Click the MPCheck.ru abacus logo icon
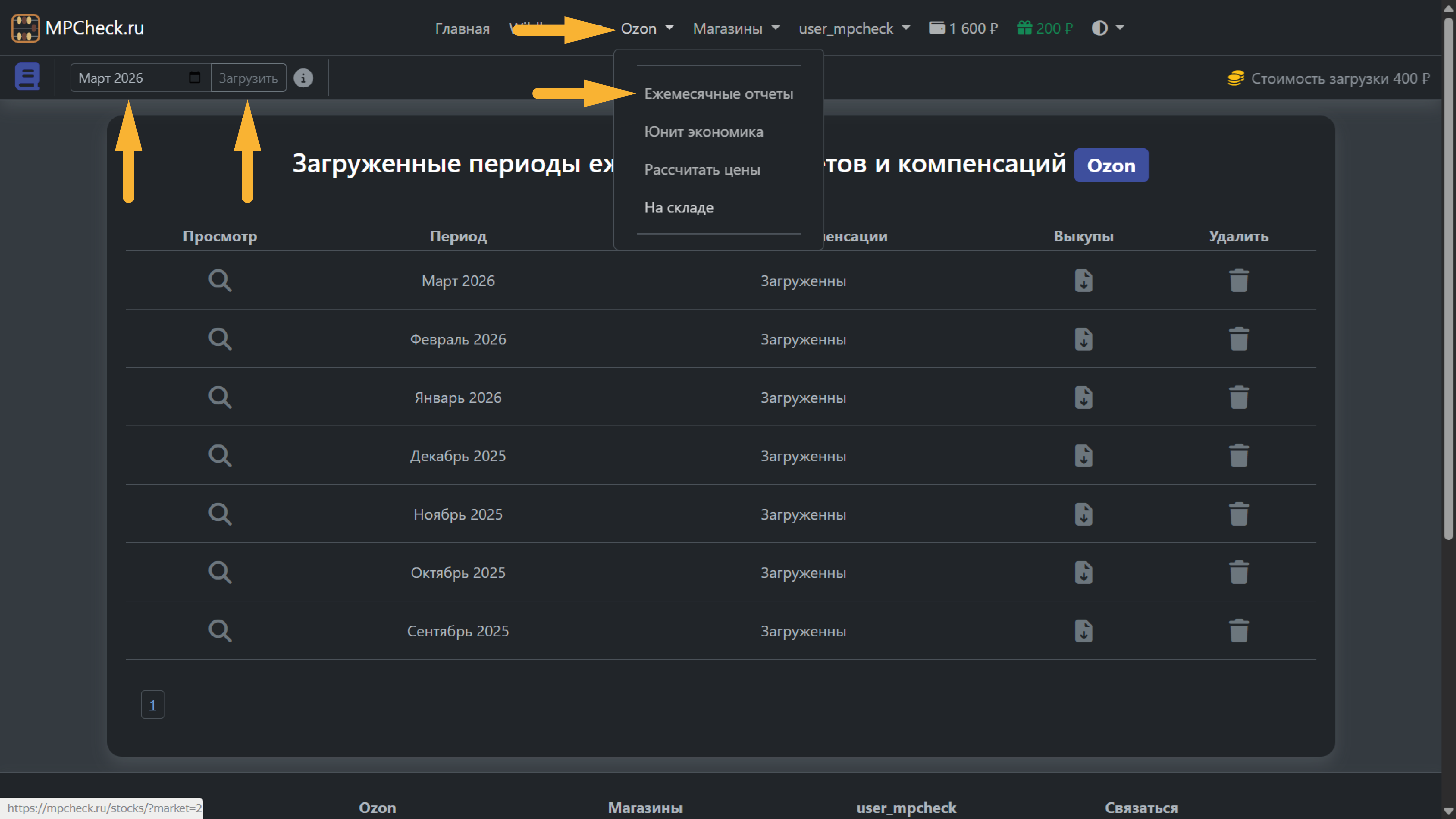This screenshot has width=1456, height=819. [25, 28]
